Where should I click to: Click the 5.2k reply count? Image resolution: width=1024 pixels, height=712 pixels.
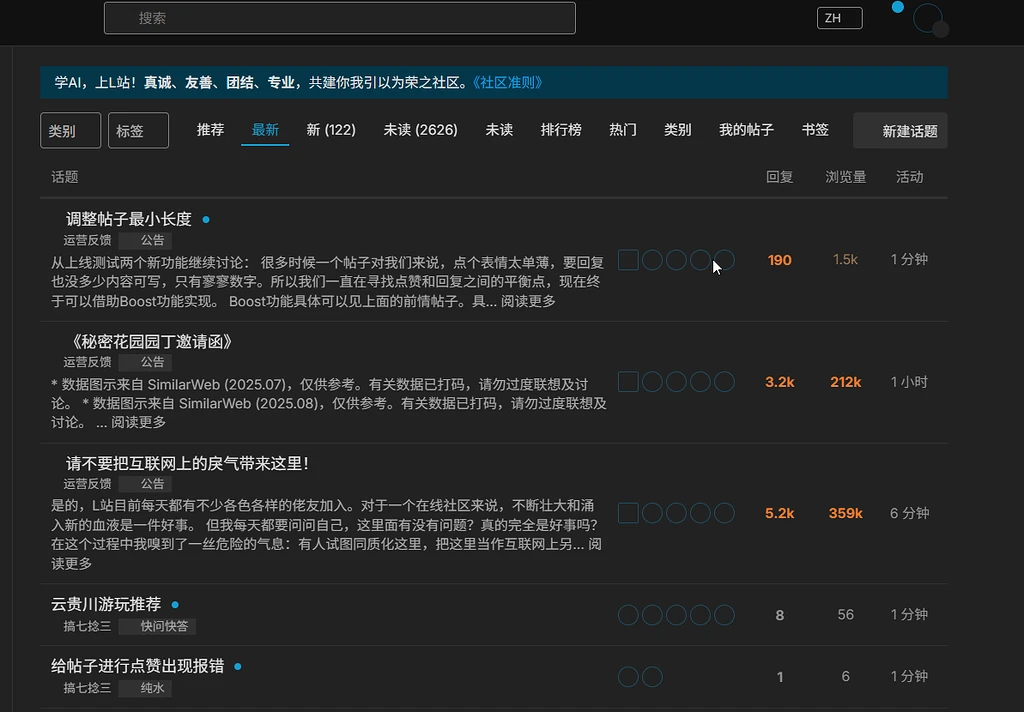tap(780, 513)
